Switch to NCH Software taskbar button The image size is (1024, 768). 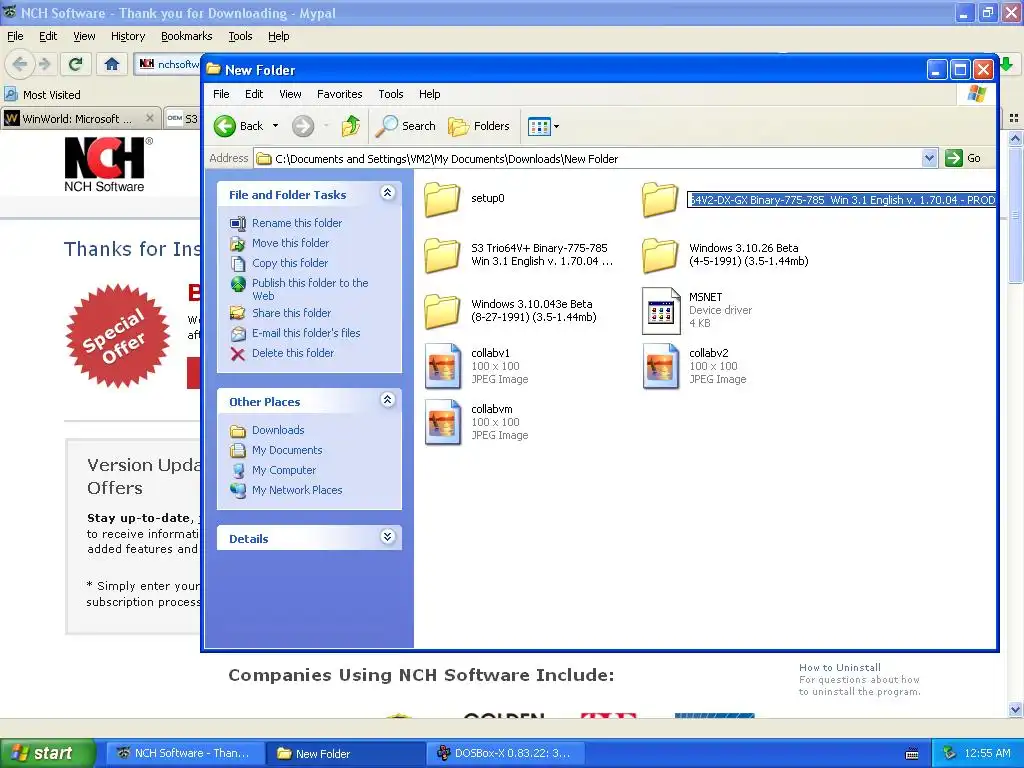pyautogui.click(x=184, y=753)
